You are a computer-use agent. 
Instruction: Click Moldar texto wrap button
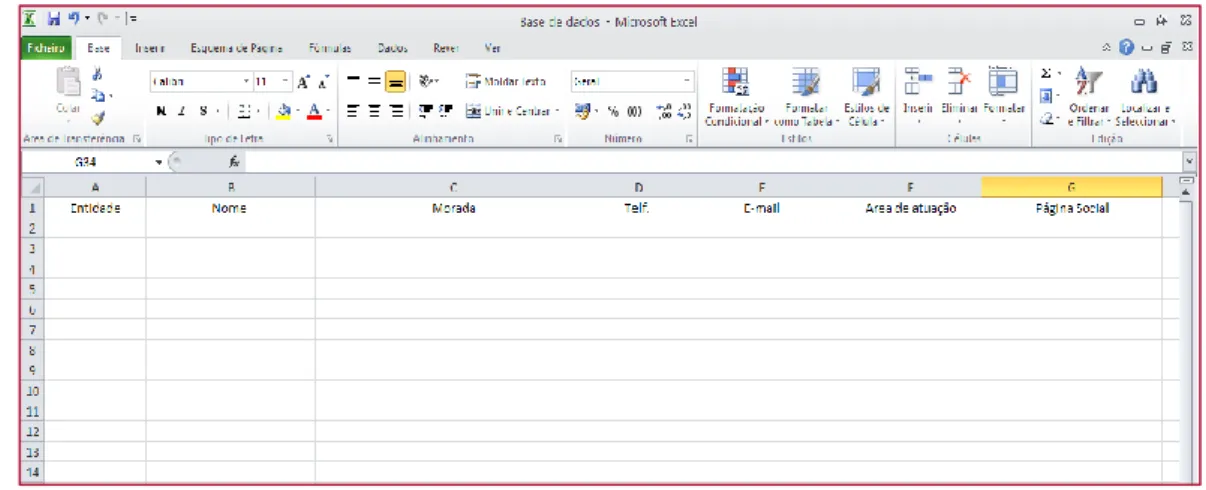coord(506,82)
